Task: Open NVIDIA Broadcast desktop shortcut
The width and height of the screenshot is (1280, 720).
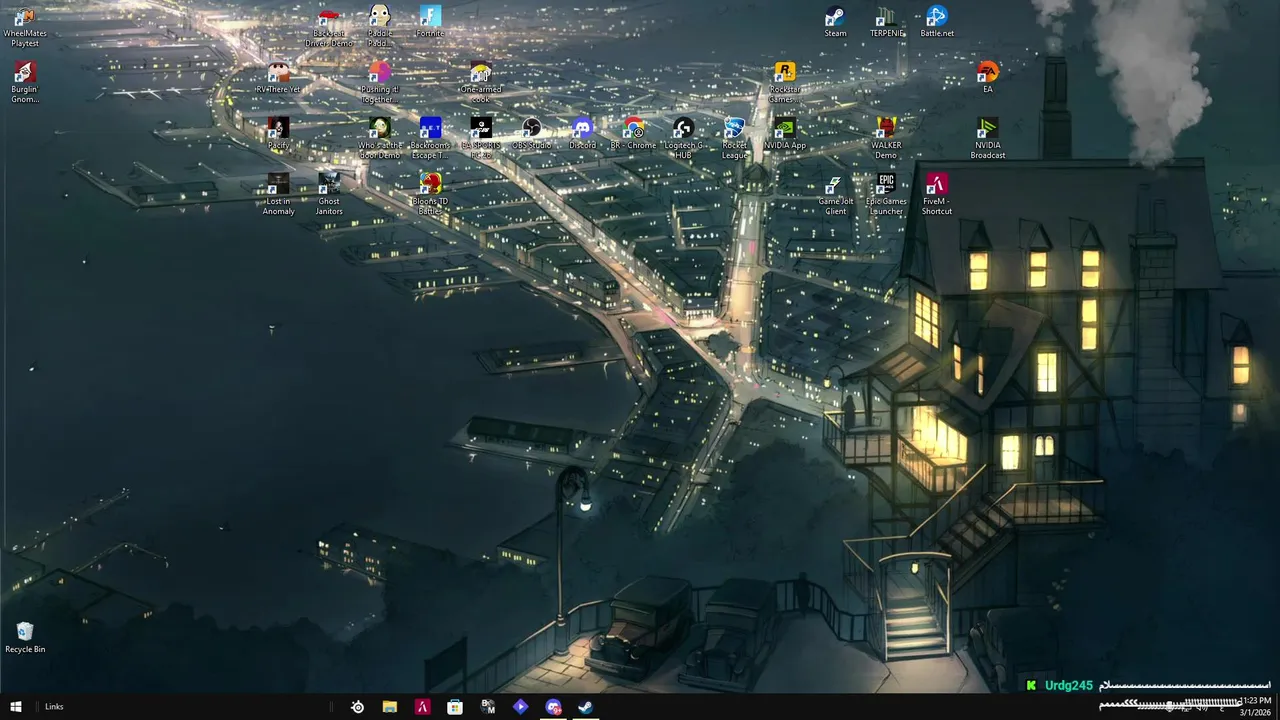Action: tap(988, 138)
